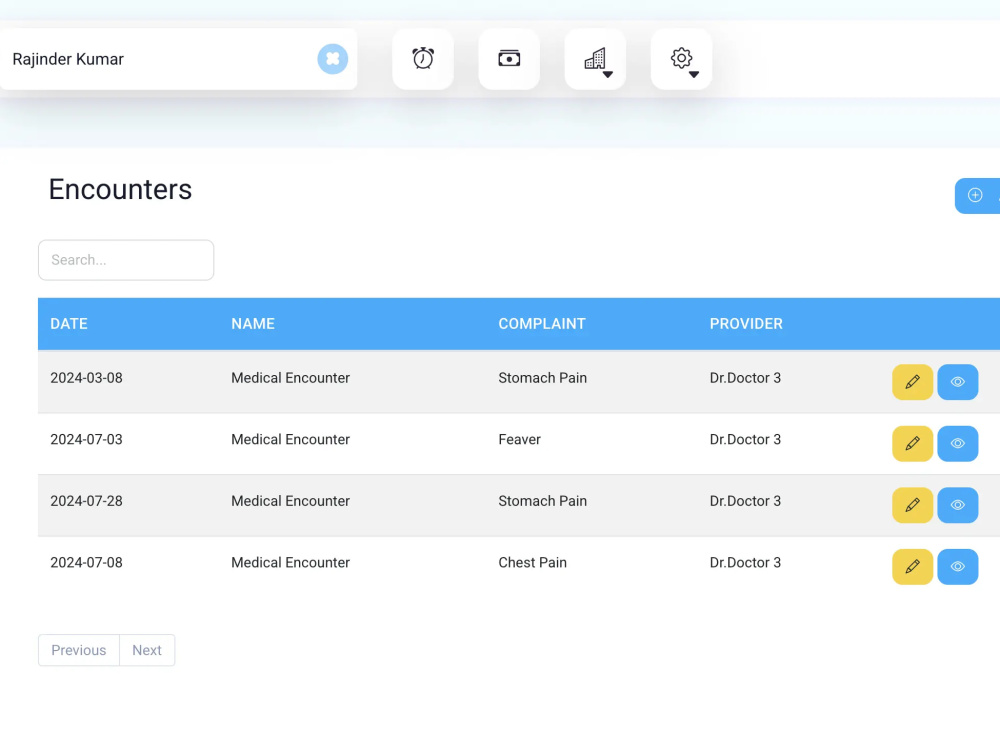Screen dimensions: 1000x750
Task: Clear the Rajinder Kumar patient selection
Action: point(332,59)
